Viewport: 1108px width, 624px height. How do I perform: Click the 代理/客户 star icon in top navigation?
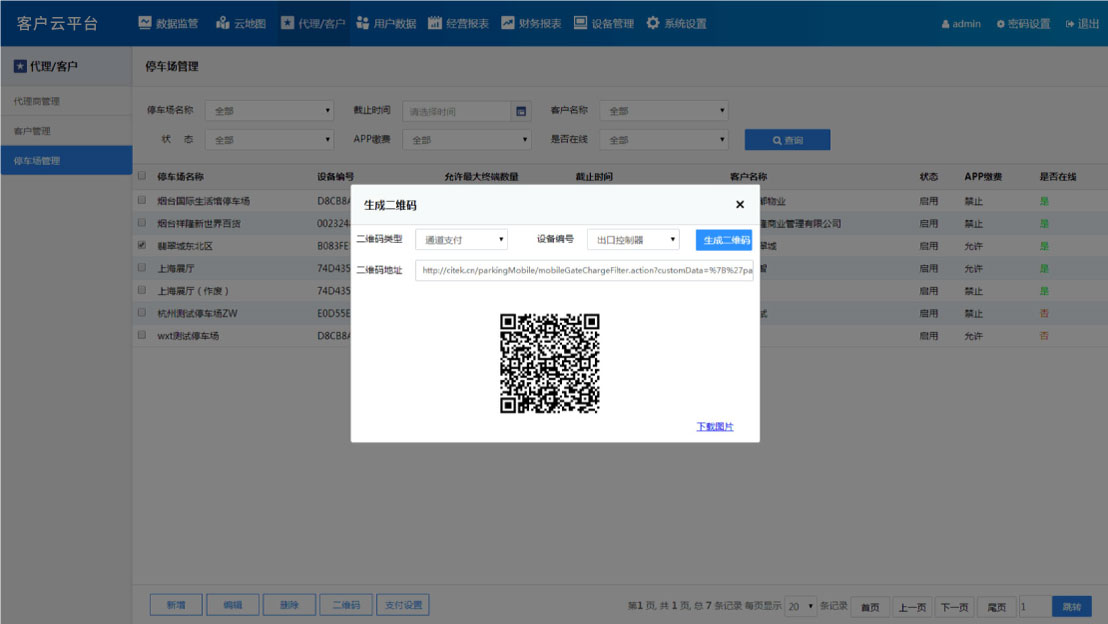[287, 23]
